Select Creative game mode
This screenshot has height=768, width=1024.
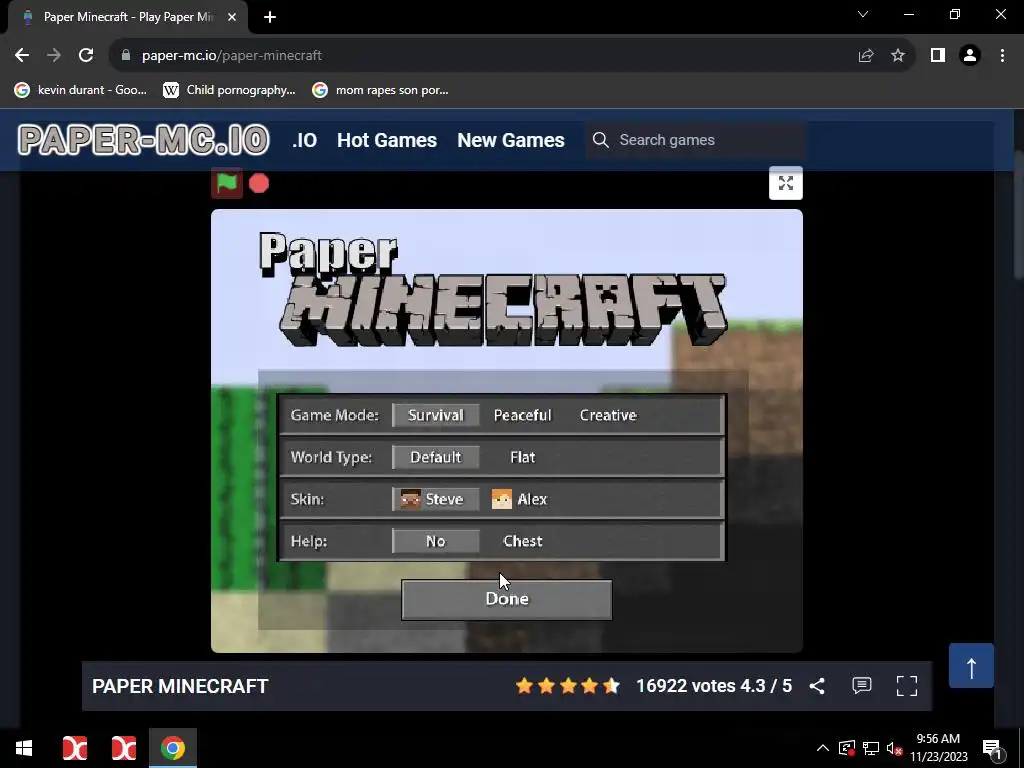coord(608,415)
